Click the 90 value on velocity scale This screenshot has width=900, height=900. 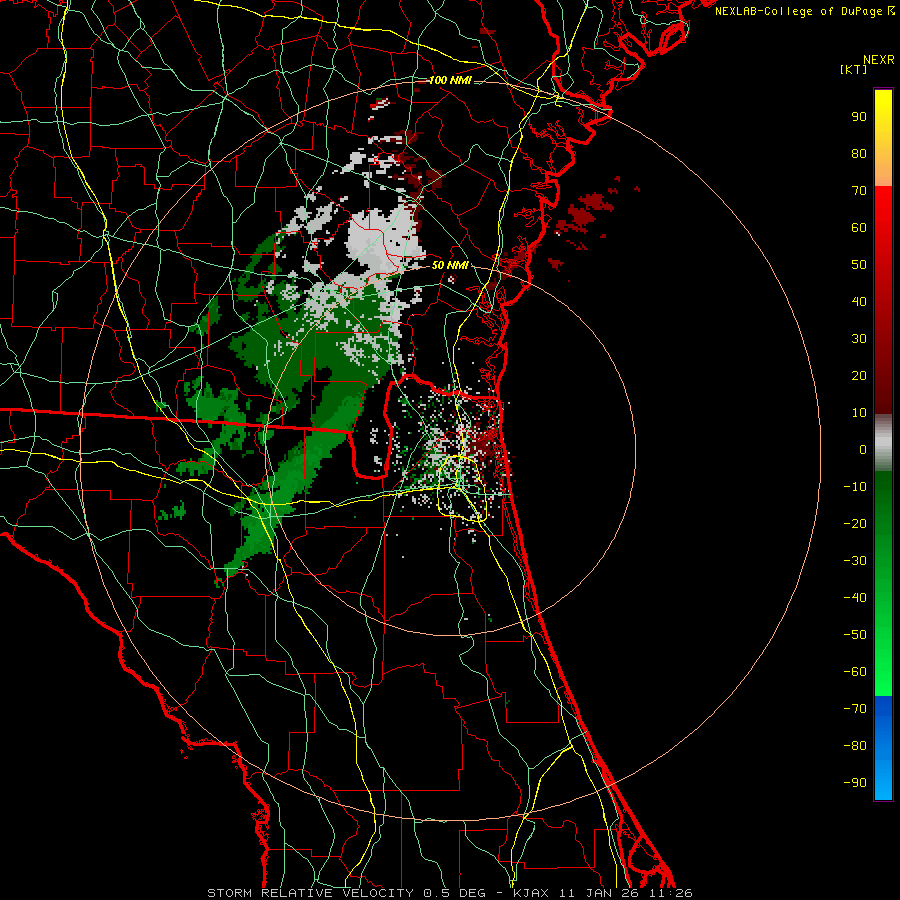tap(859, 117)
